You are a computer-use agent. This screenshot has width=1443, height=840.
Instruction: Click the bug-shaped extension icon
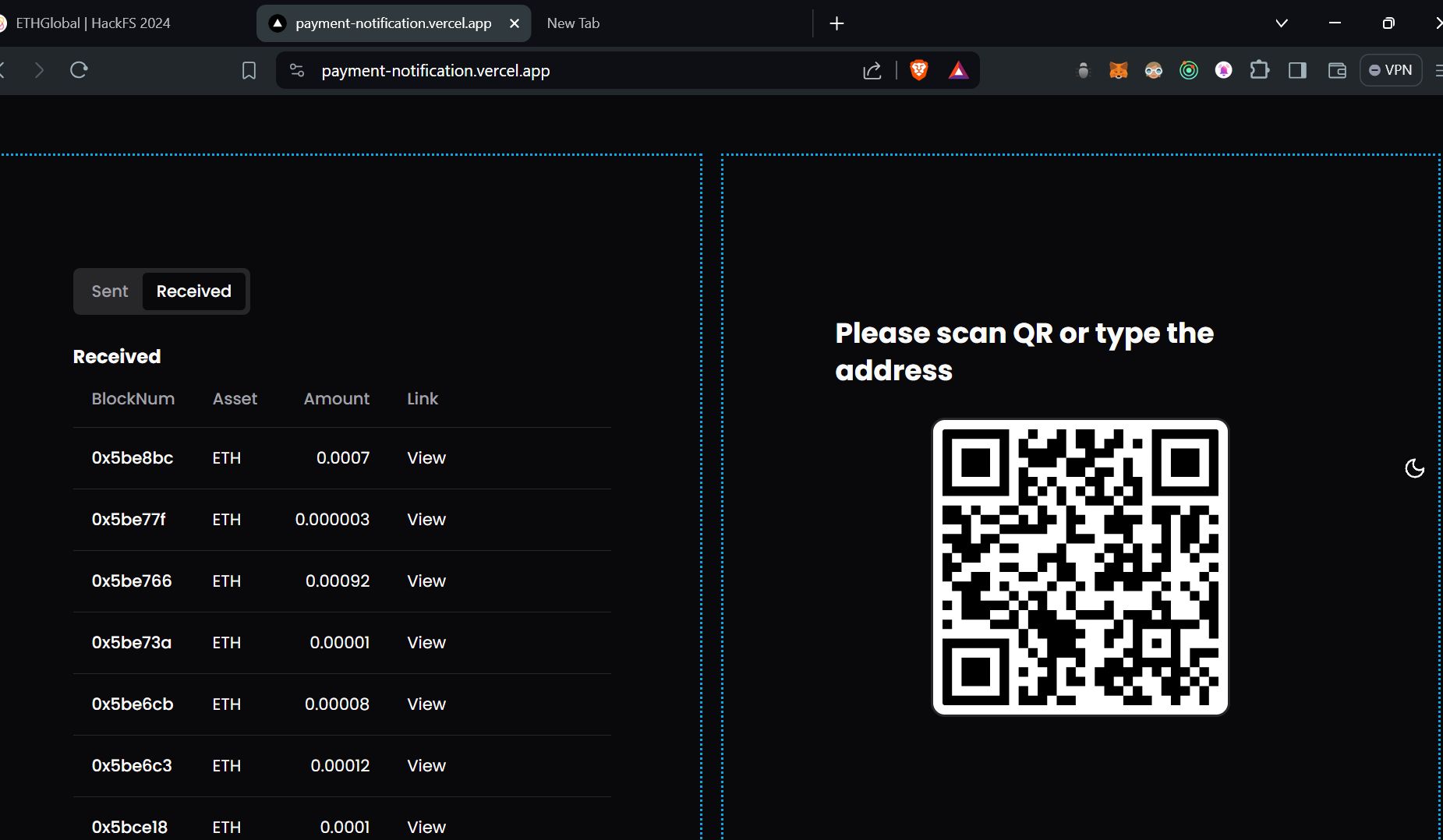pyautogui.click(x=1083, y=71)
